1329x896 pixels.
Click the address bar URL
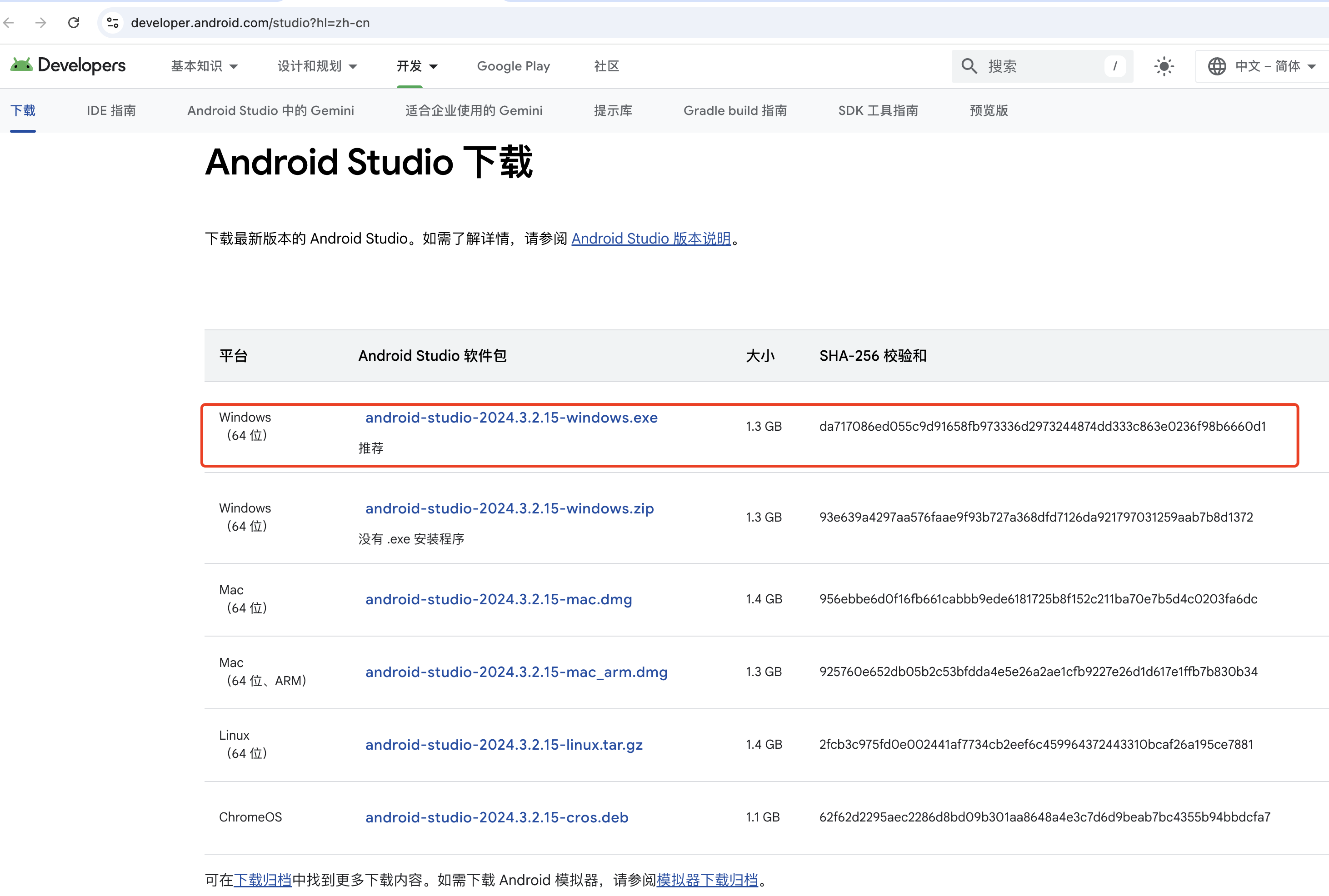(x=250, y=23)
